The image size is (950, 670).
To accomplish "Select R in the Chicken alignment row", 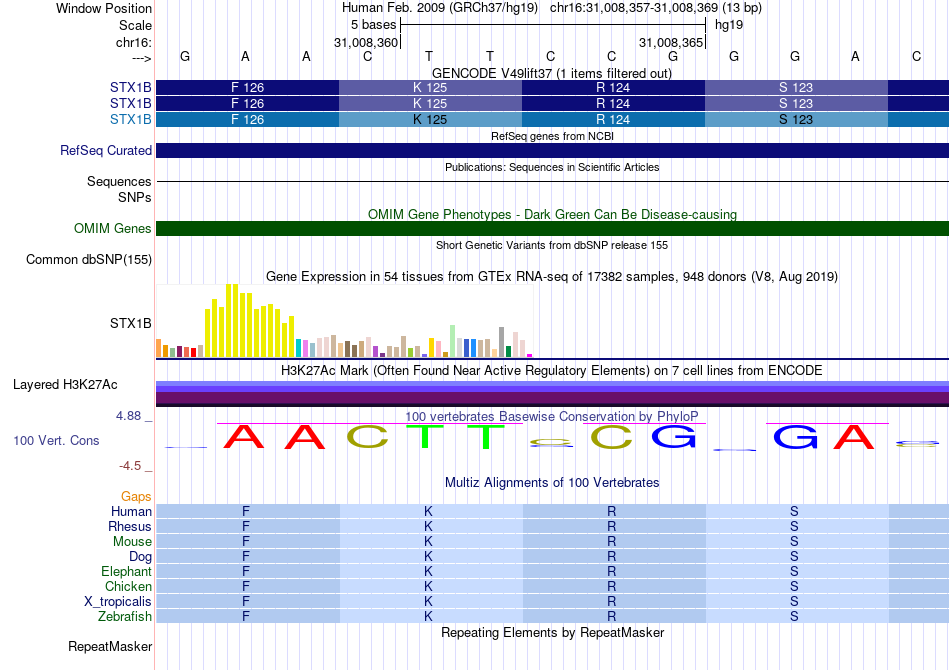I will (x=611, y=586).
